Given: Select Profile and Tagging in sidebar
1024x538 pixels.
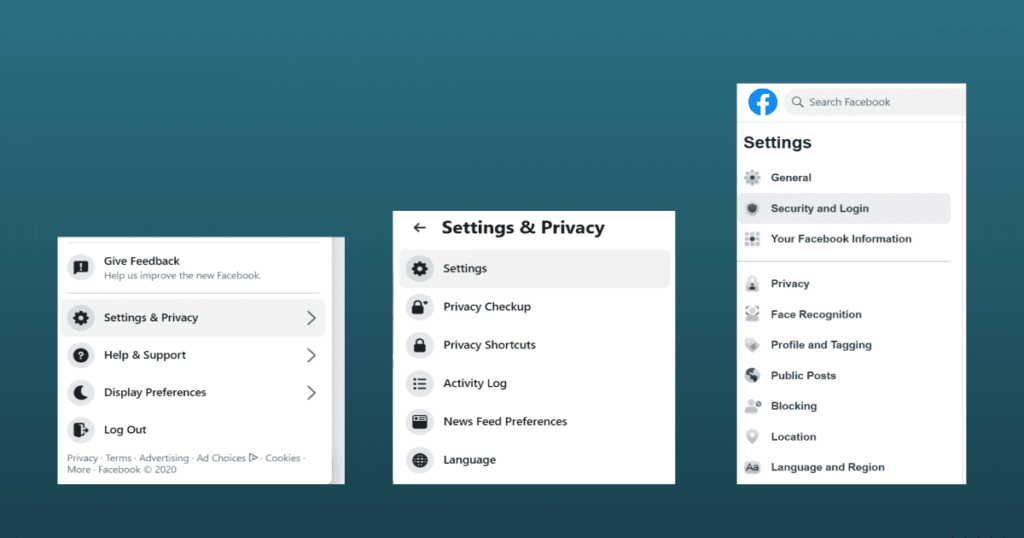Looking at the screenshot, I should (844, 345).
